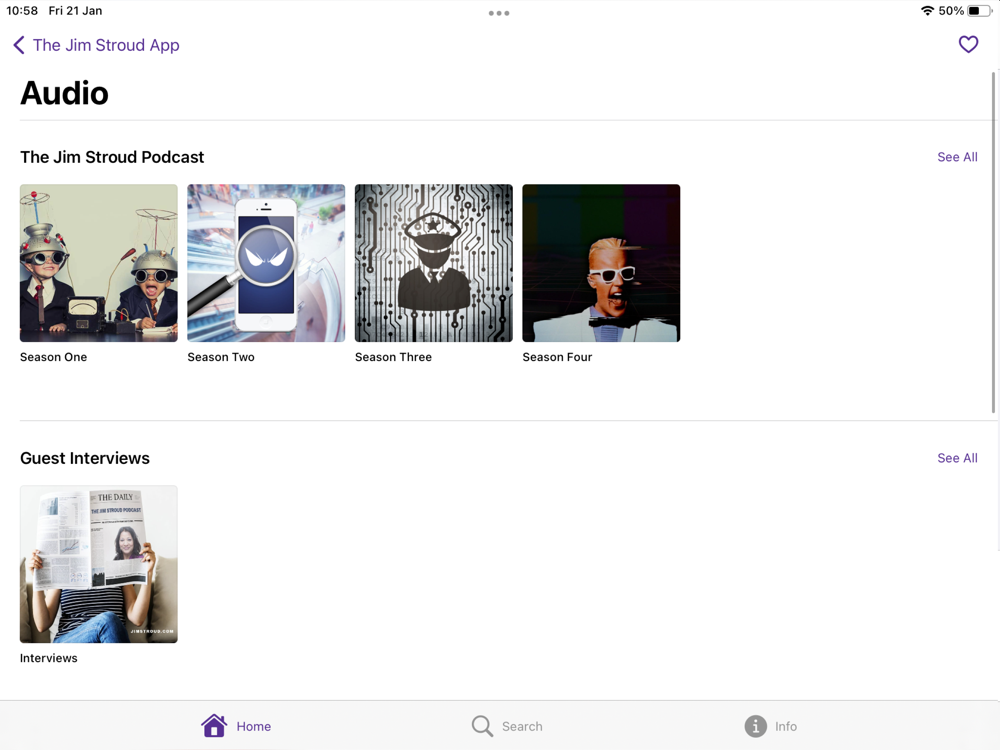Select the Season Three label
Viewport: 1000px width, 750px height.
point(393,357)
